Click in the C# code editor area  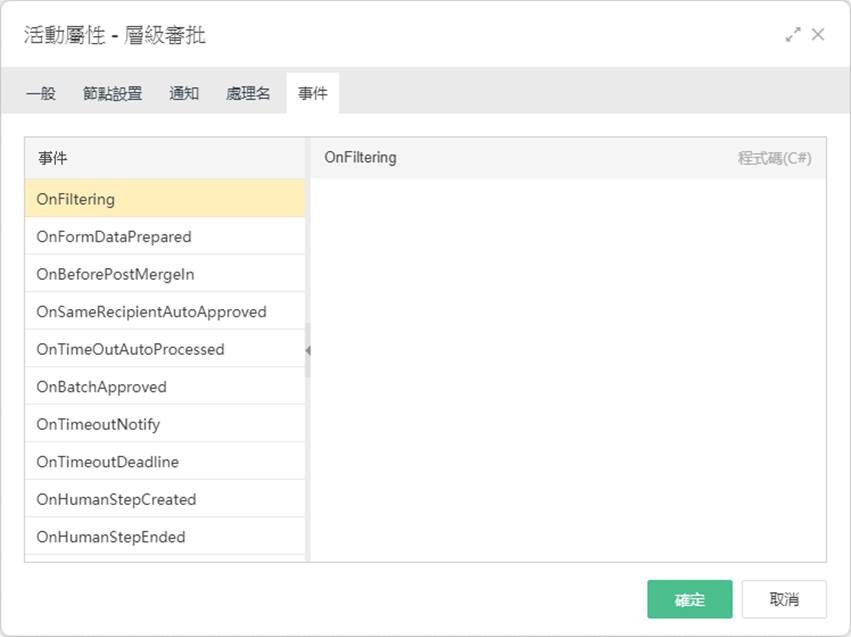coord(568,370)
